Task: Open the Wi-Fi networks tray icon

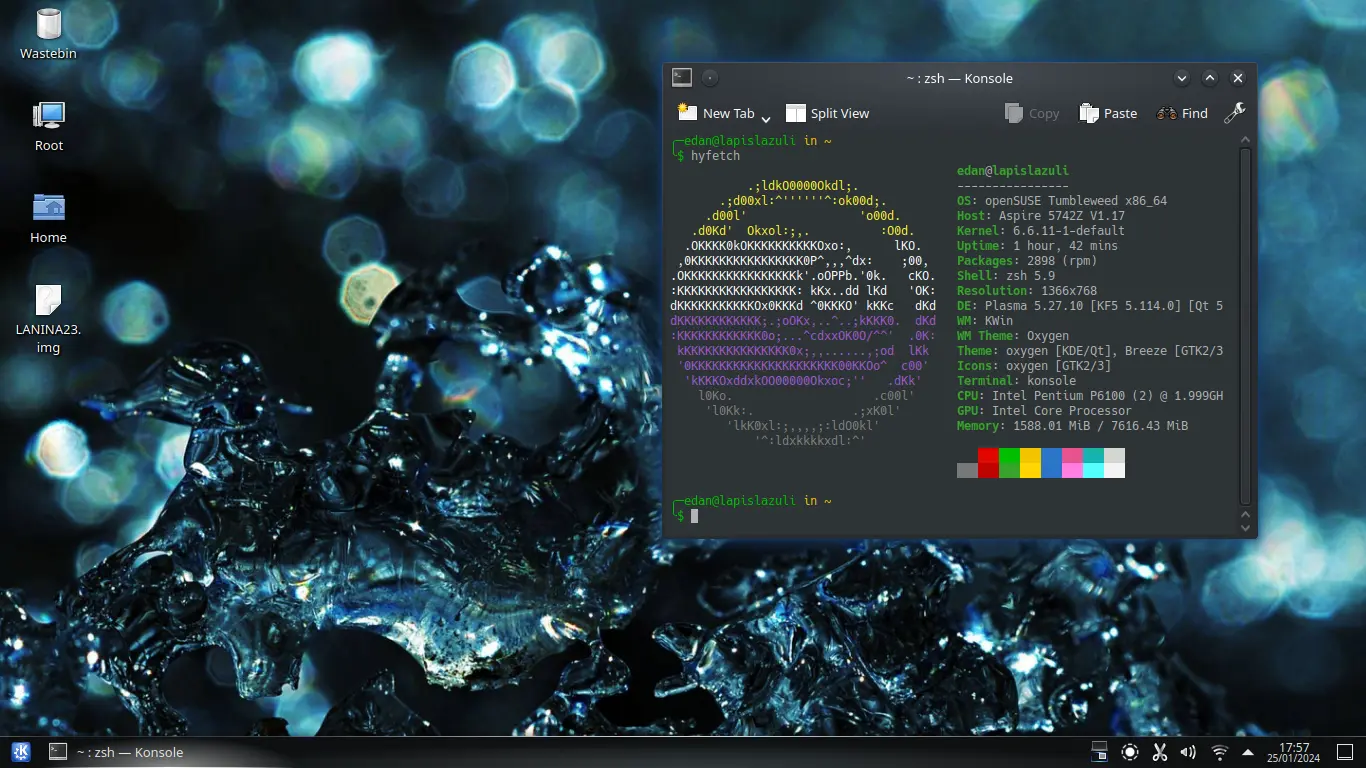Action: pyautogui.click(x=1219, y=752)
